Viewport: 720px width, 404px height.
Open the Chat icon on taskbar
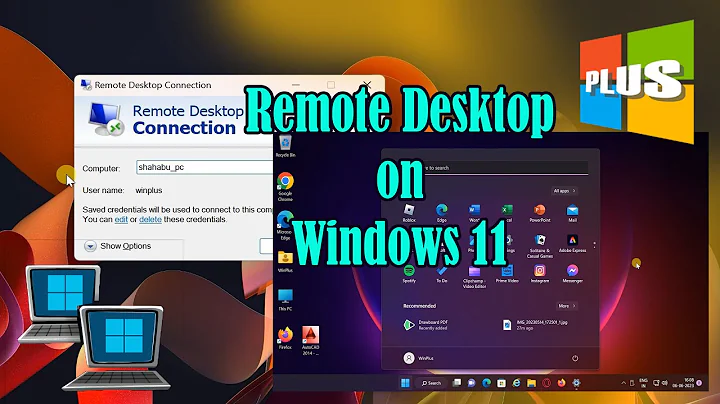click(x=471, y=383)
